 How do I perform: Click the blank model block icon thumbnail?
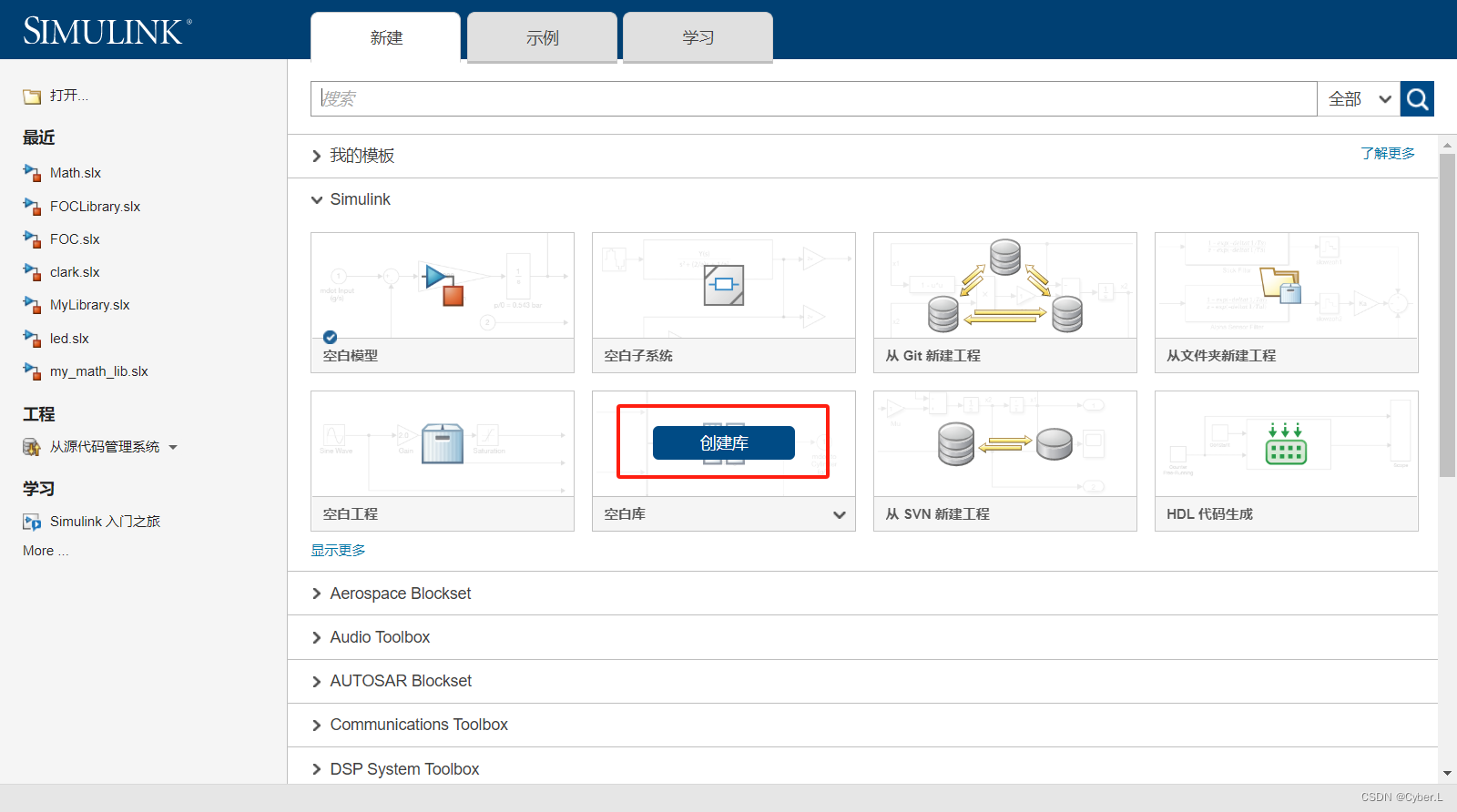click(x=443, y=284)
